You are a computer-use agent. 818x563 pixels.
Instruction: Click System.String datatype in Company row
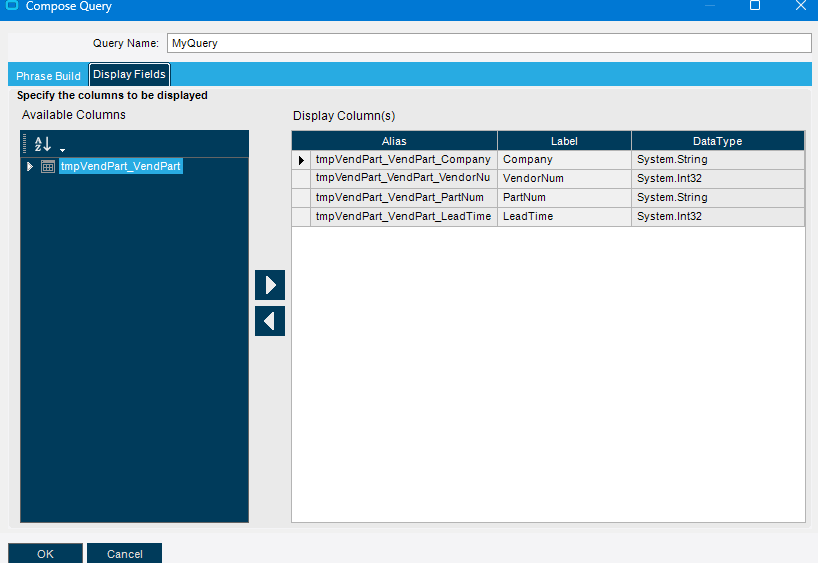tap(718, 160)
